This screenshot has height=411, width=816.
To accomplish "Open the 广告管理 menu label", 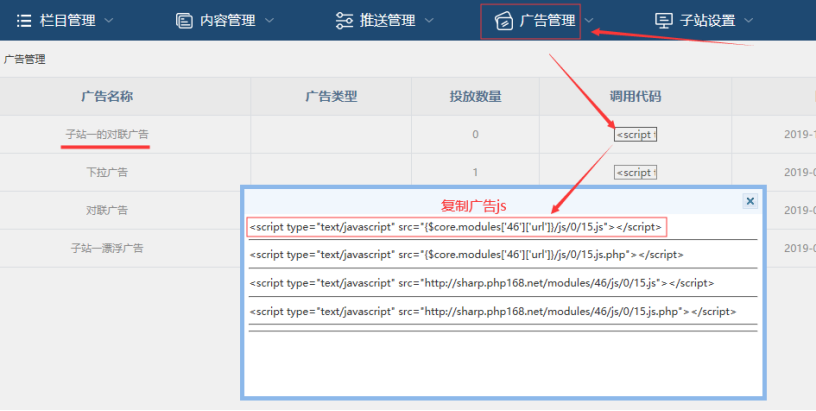I will 547,21.
